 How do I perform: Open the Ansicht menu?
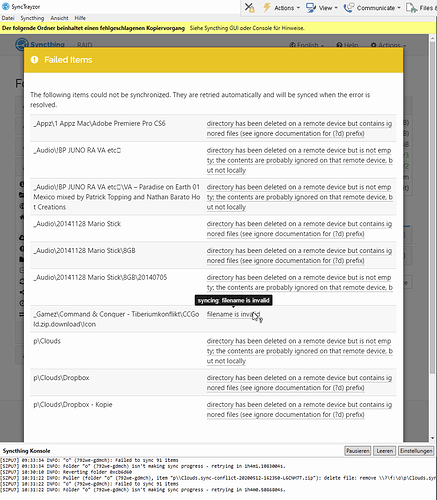59,18
